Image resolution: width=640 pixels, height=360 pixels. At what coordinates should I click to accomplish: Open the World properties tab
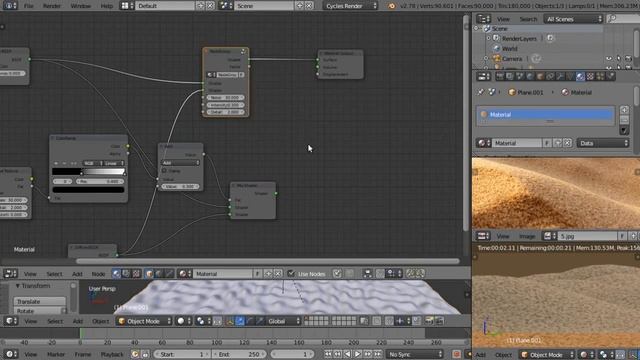530,76
